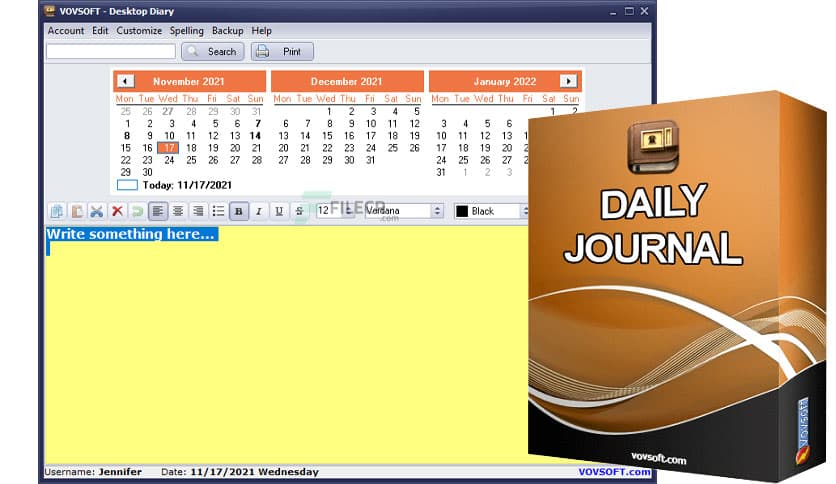
Task: Open the Backup menu
Action: point(227,30)
